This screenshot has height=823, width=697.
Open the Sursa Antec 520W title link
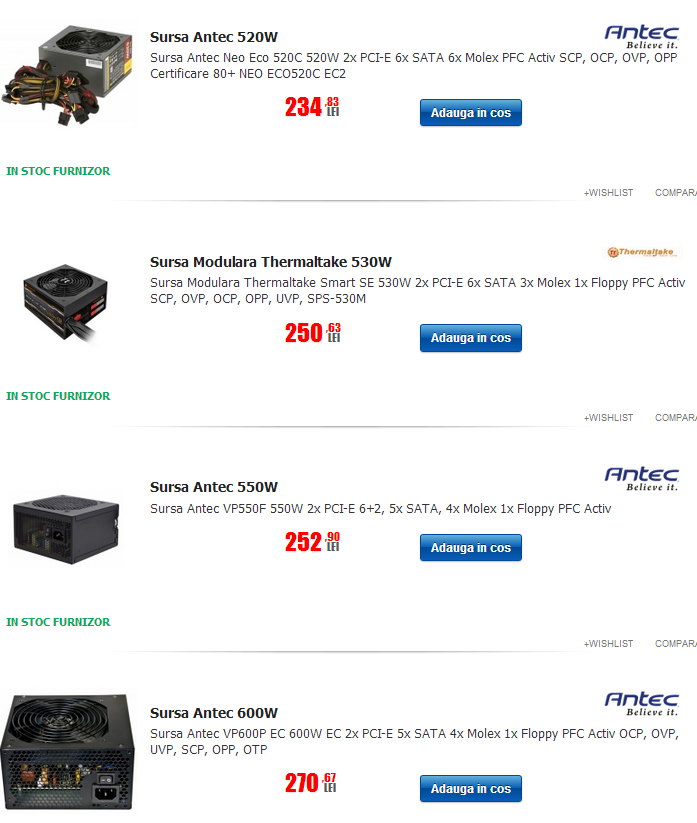click(214, 37)
